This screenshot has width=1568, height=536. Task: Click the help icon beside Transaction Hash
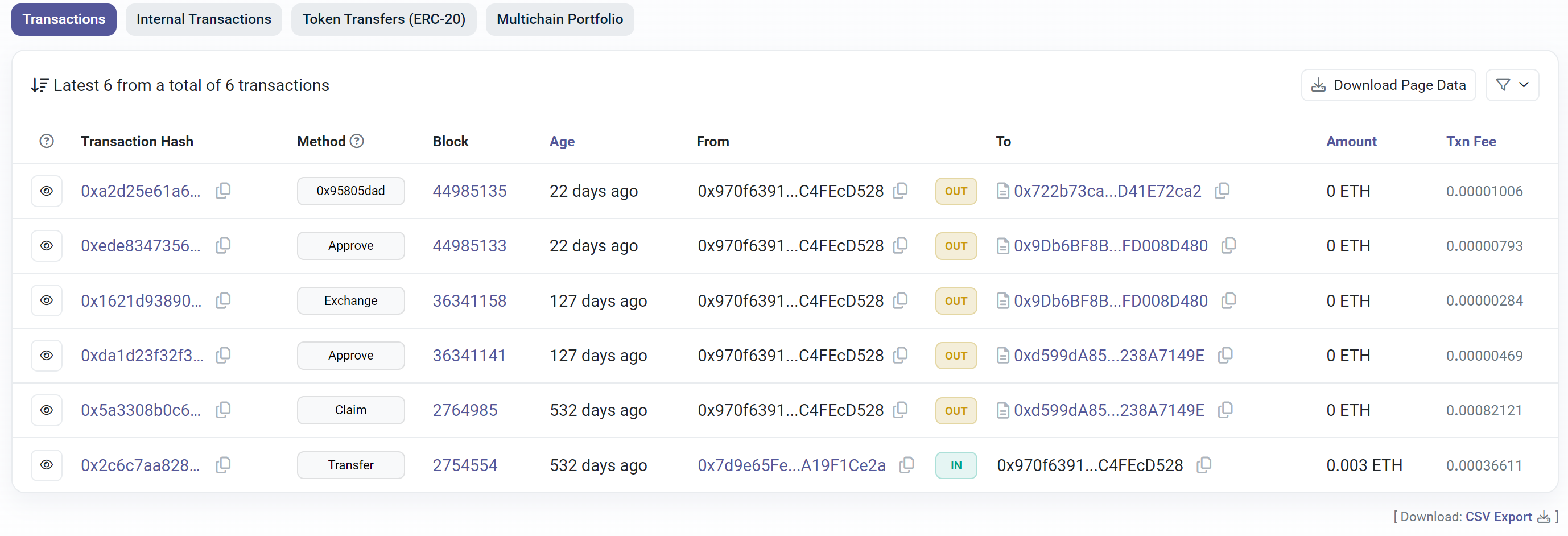46,141
